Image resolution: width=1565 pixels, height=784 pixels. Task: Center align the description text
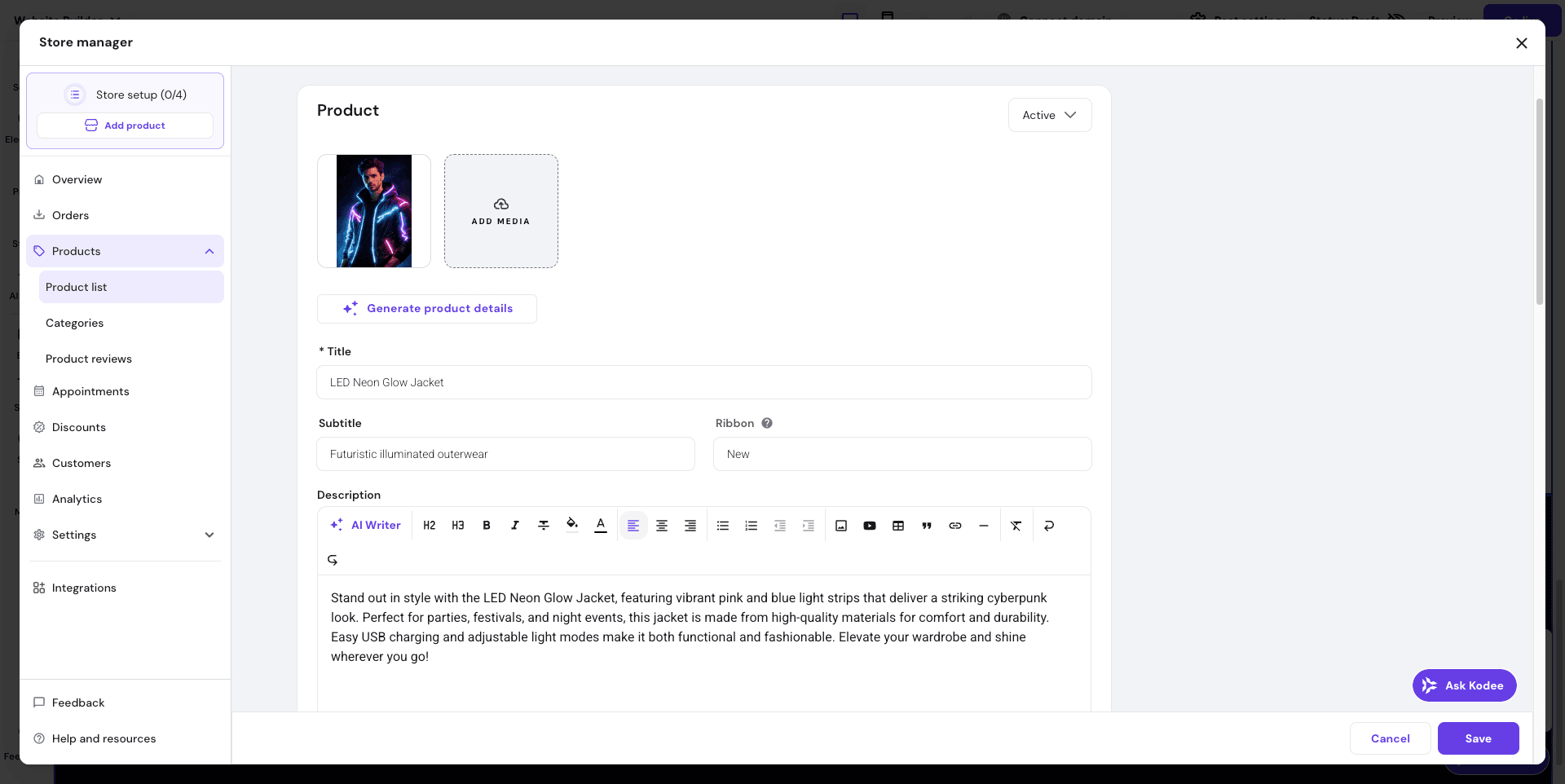(662, 526)
